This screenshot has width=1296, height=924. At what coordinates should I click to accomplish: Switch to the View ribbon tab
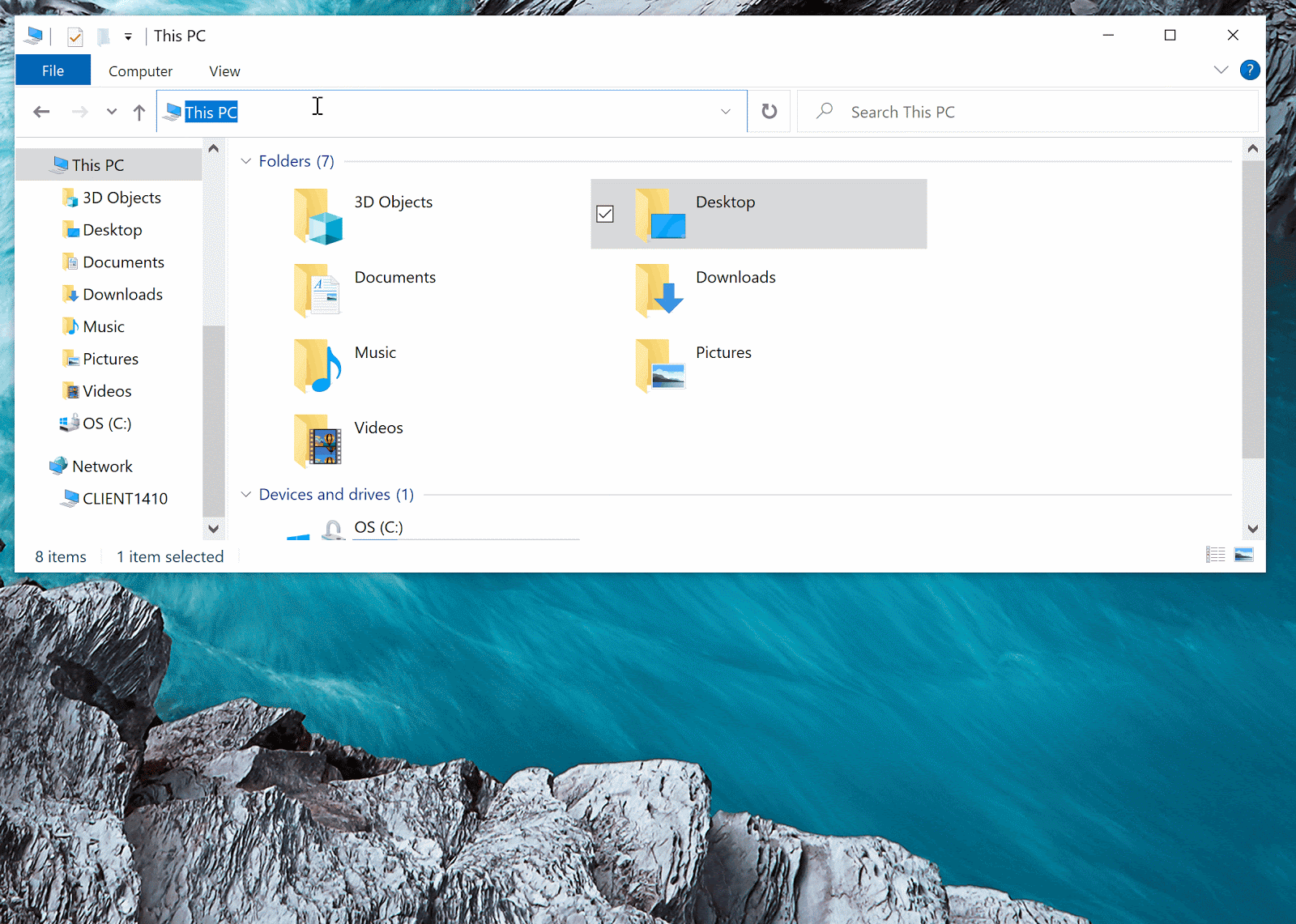click(x=224, y=71)
